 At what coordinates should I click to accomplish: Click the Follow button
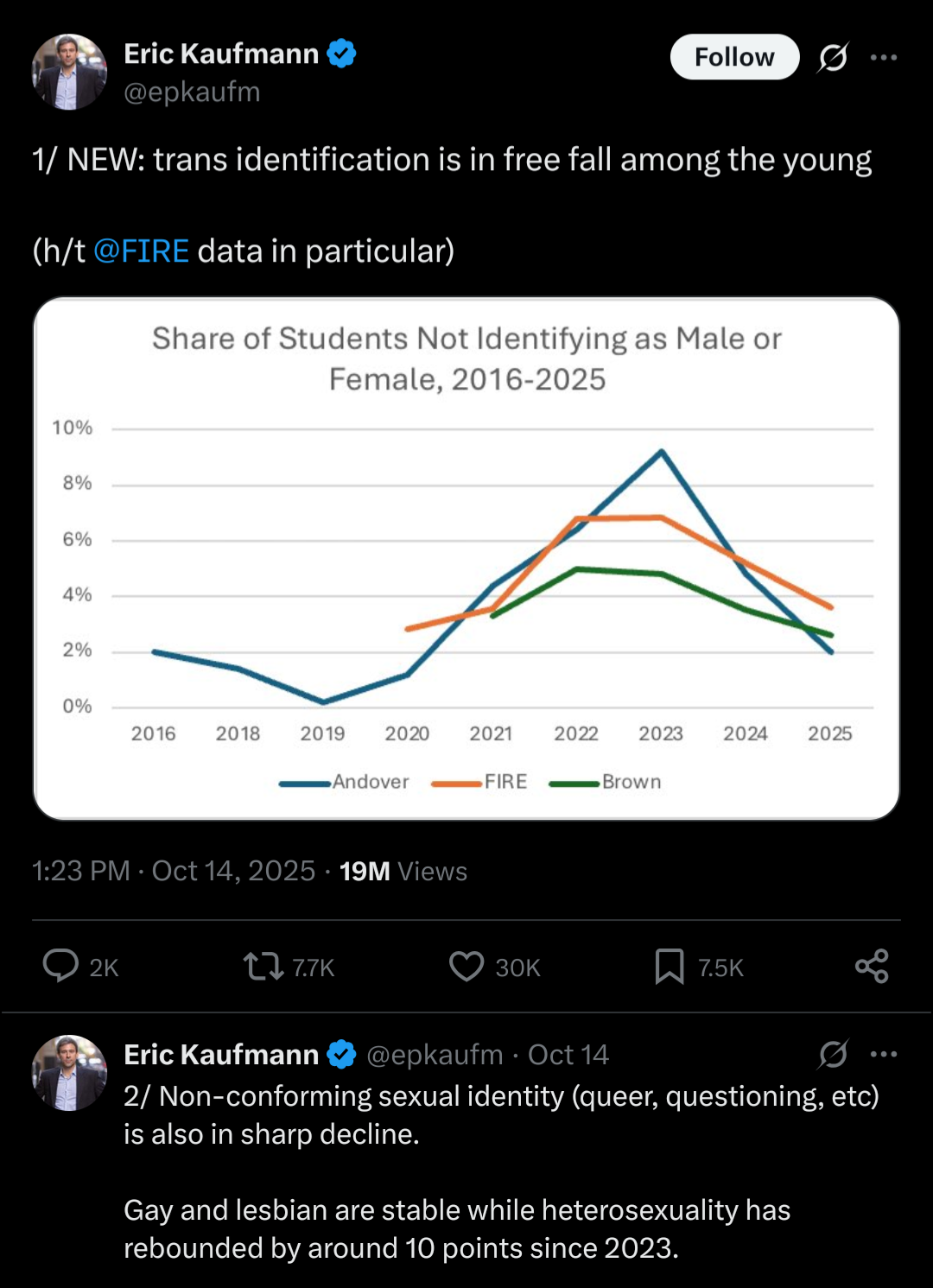[x=734, y=57]
